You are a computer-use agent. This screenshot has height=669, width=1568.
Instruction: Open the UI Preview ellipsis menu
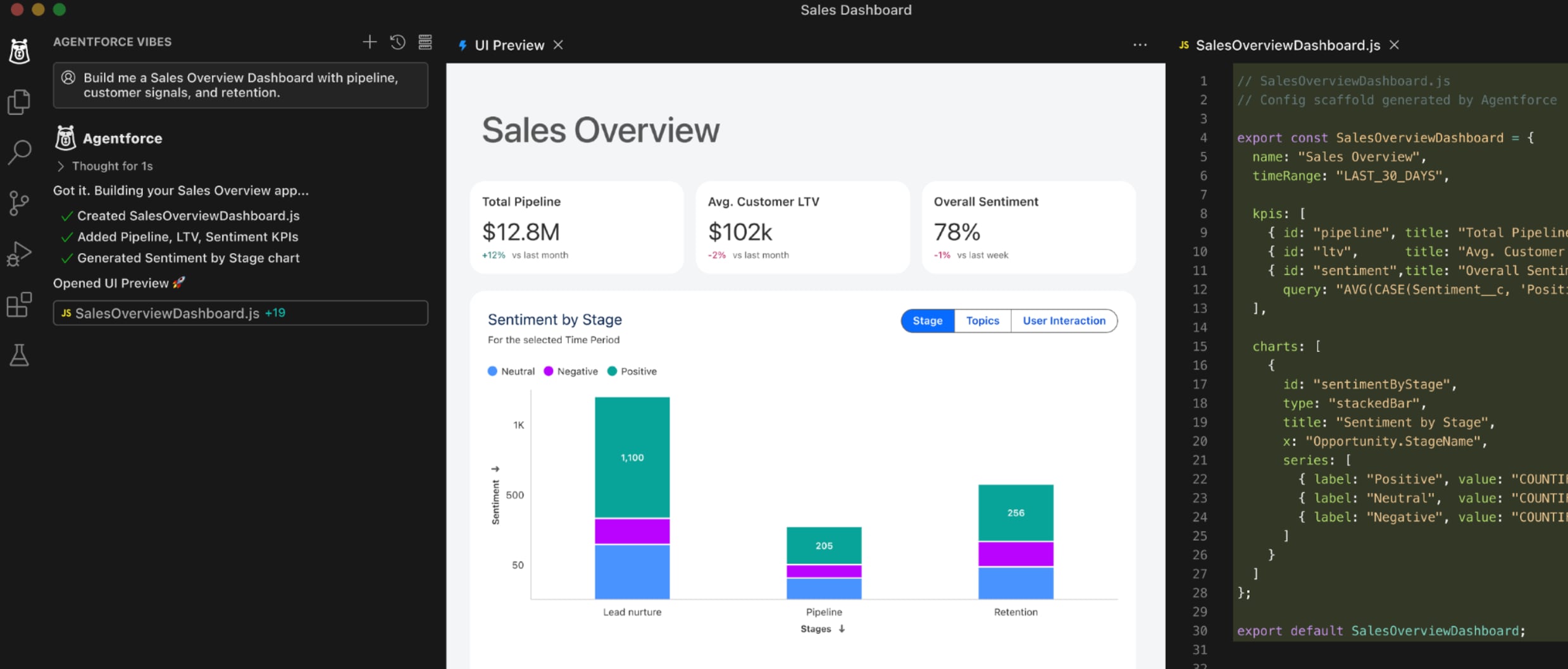1140,44
